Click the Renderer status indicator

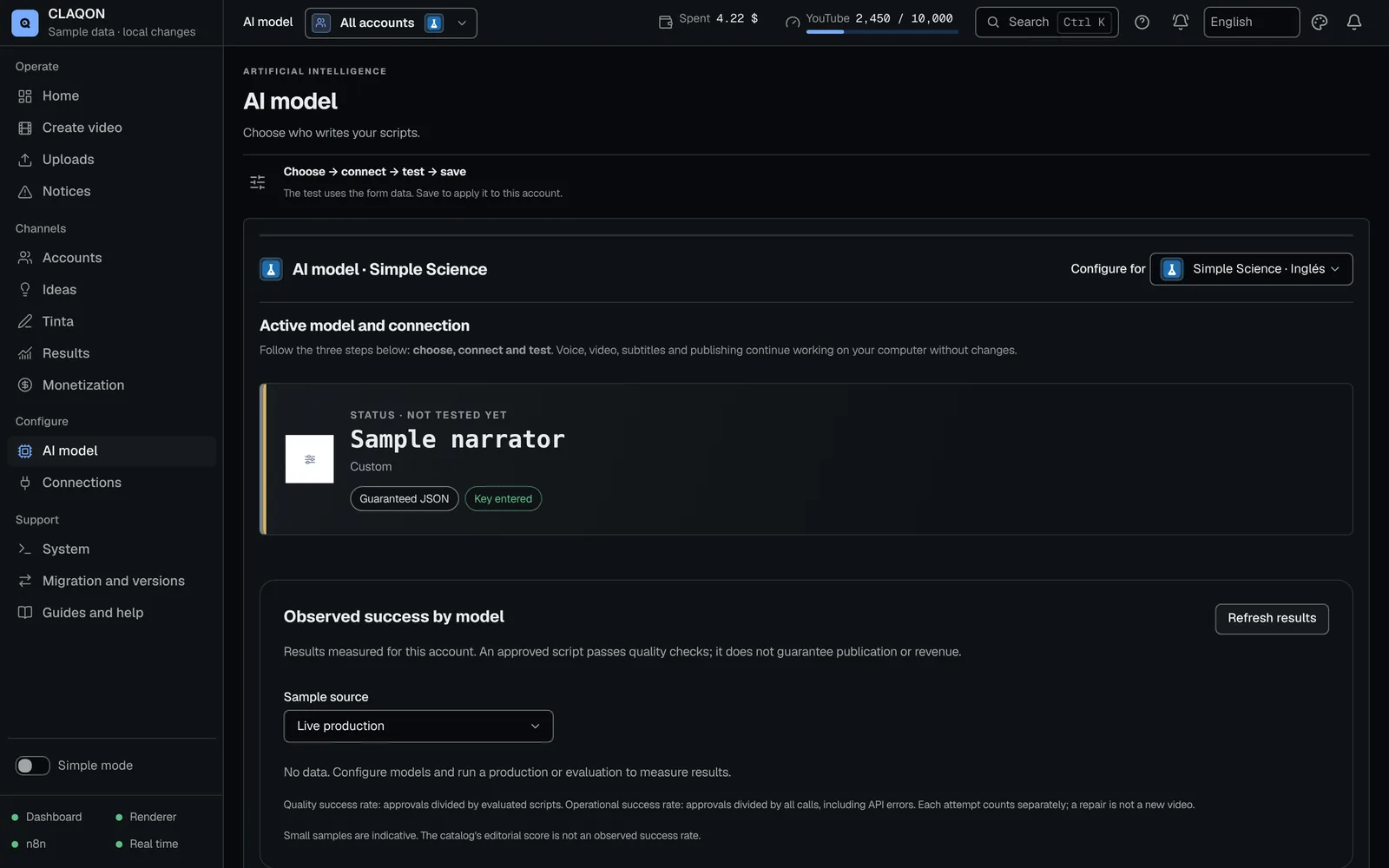[146, 818]
